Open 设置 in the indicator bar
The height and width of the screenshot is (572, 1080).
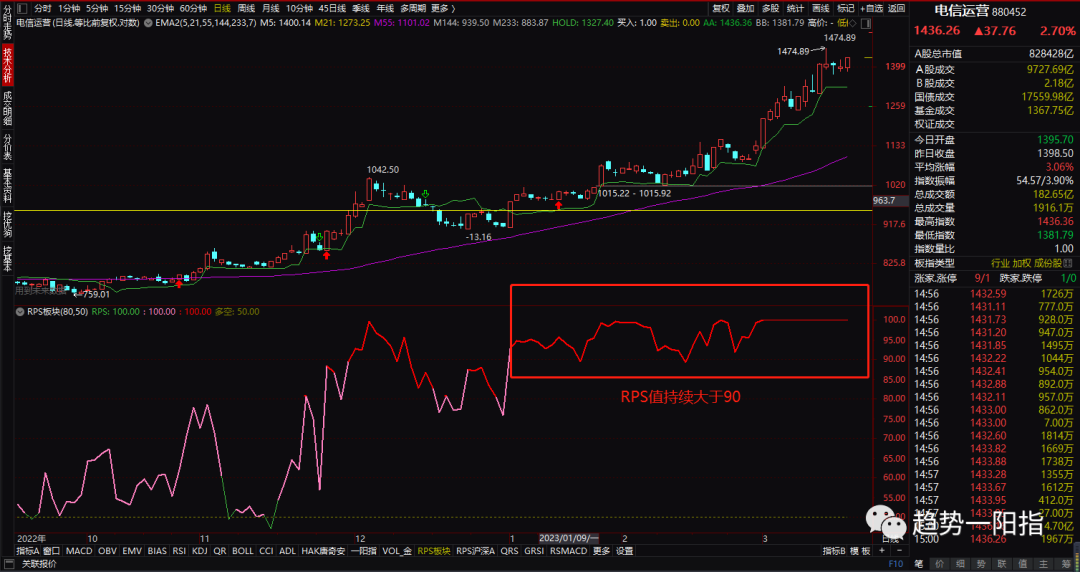625,551
